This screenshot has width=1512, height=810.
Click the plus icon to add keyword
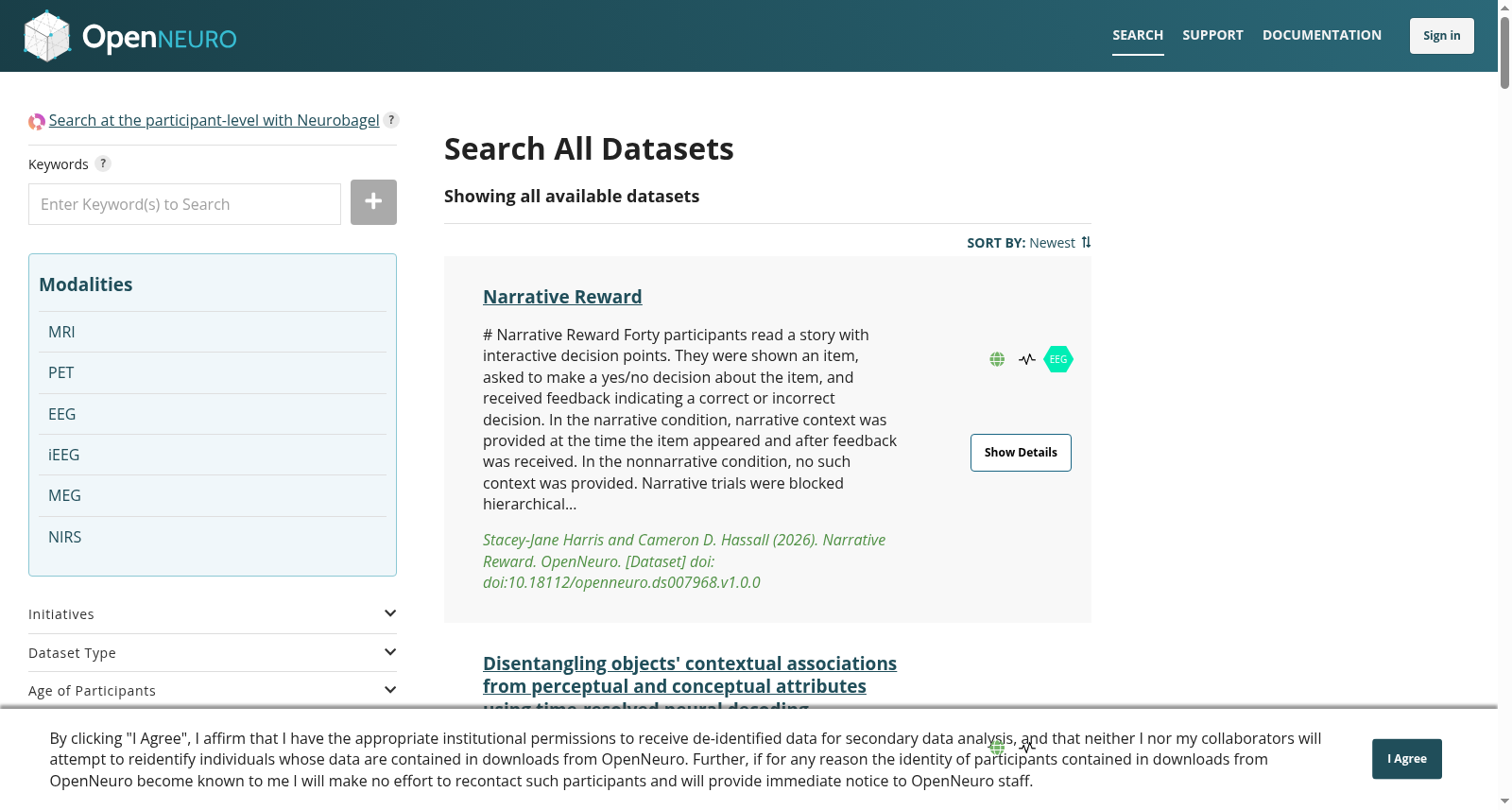tap(373, 202)
